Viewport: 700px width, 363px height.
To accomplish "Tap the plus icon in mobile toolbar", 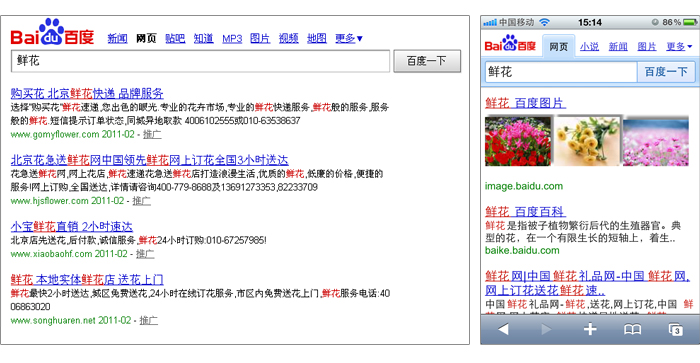I will [590, 330].
